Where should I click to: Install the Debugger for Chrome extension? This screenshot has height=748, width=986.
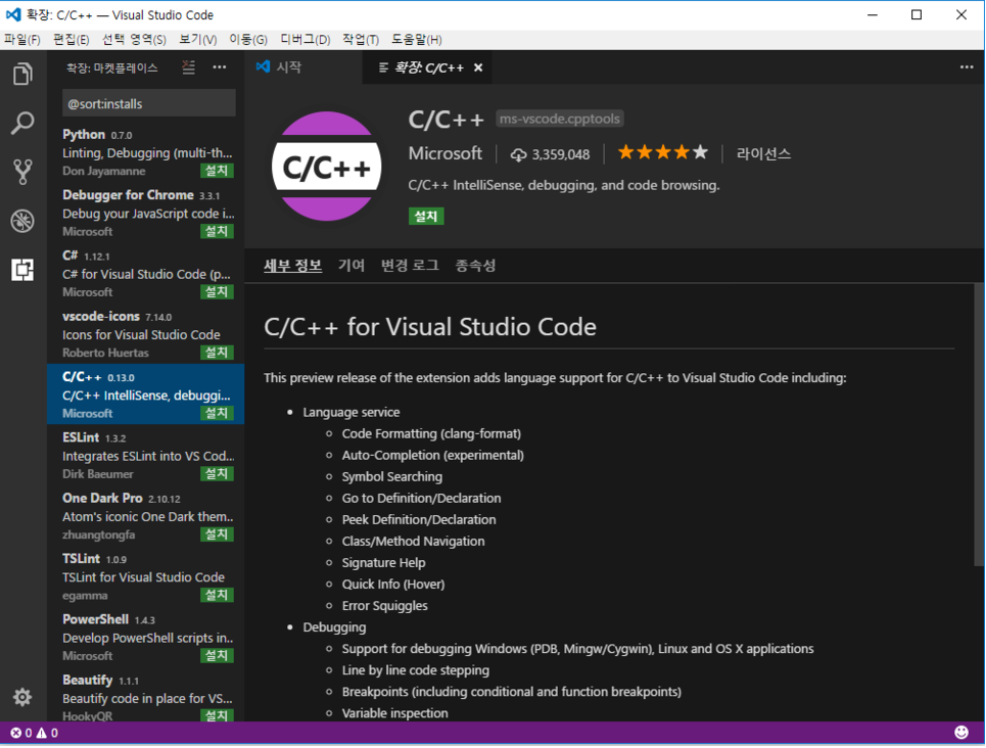[x=217, y=231]
